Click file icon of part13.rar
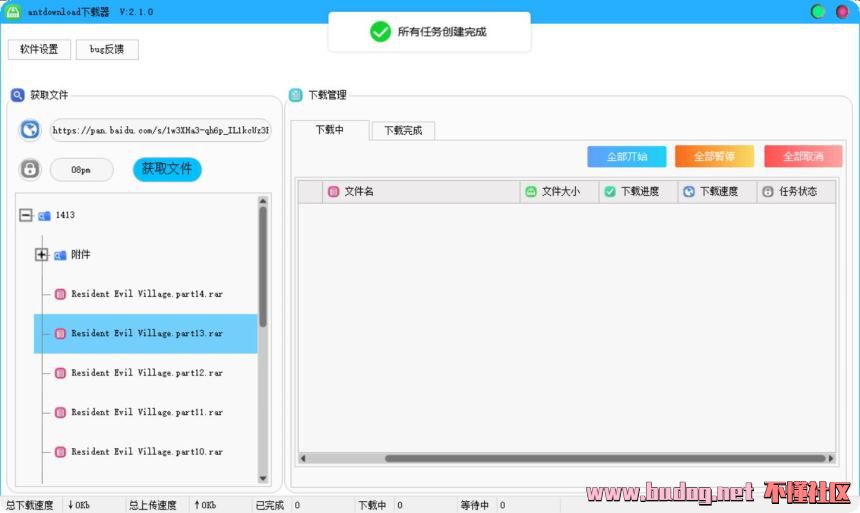The height and width of the screenshot is (513, 860). (60, 334)
